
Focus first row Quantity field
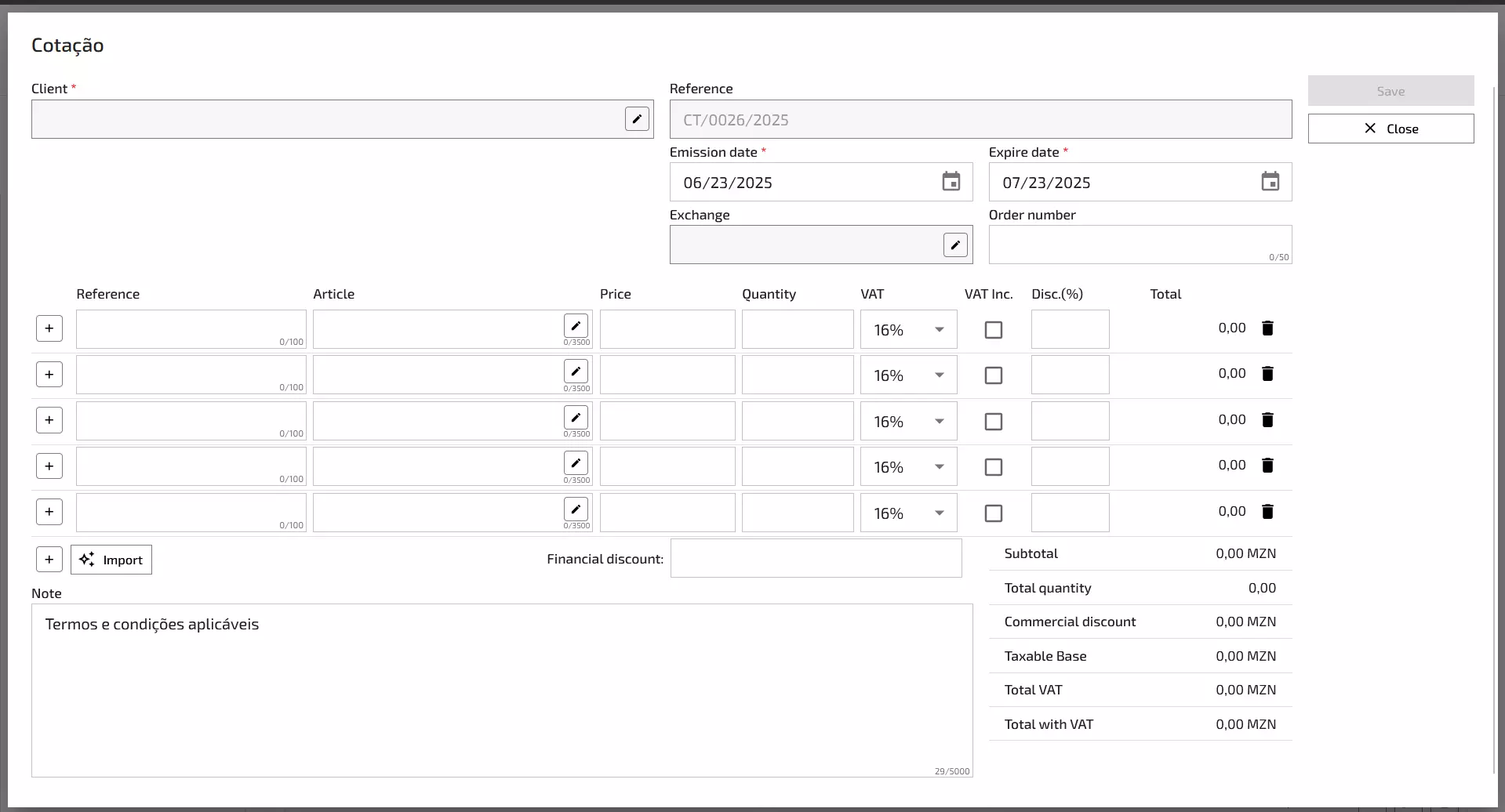click(x=798, y=329)
